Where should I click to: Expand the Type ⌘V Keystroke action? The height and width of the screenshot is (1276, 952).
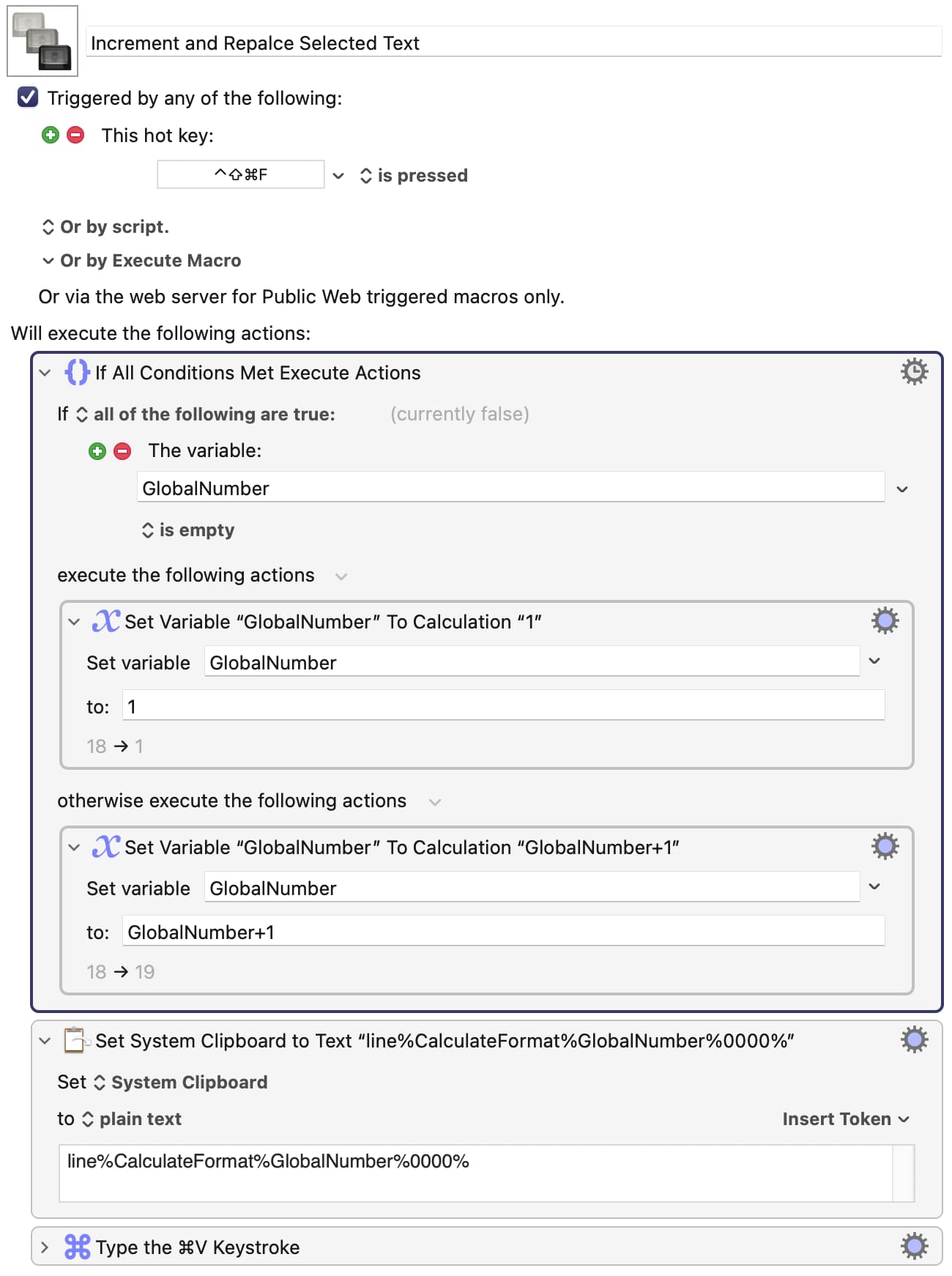45,1247
